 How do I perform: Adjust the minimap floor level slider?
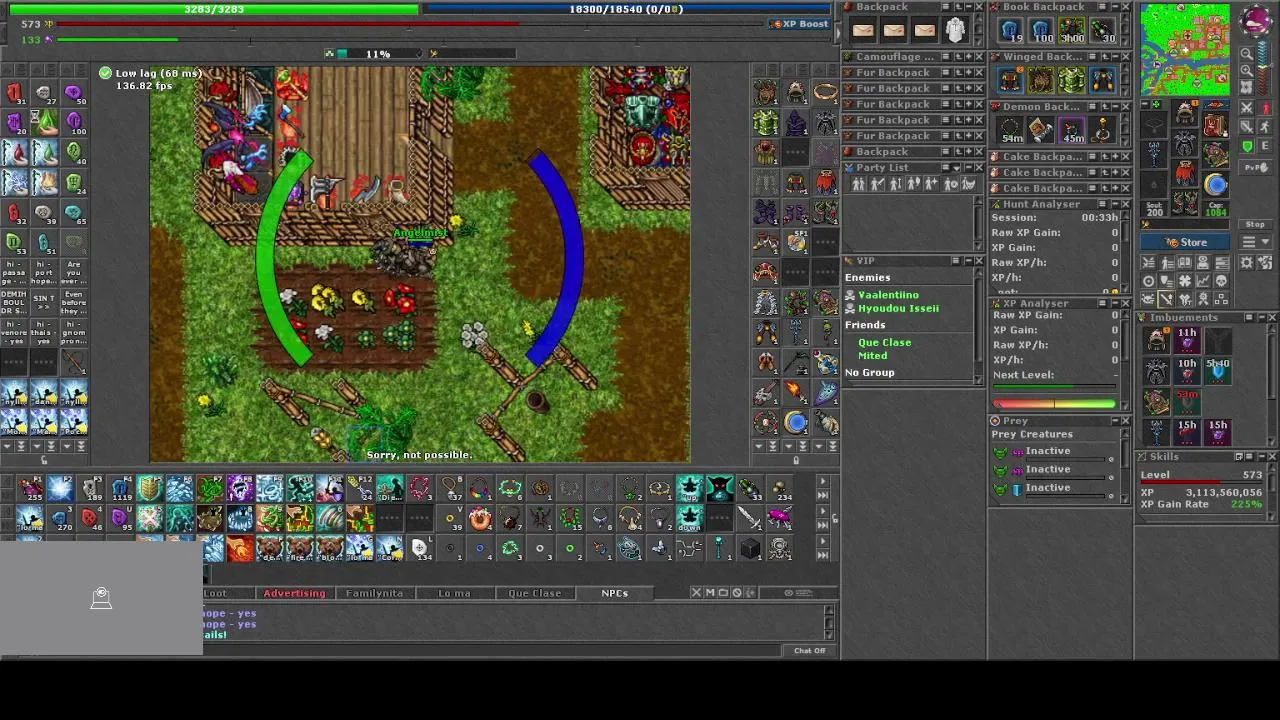[1263, 69]
